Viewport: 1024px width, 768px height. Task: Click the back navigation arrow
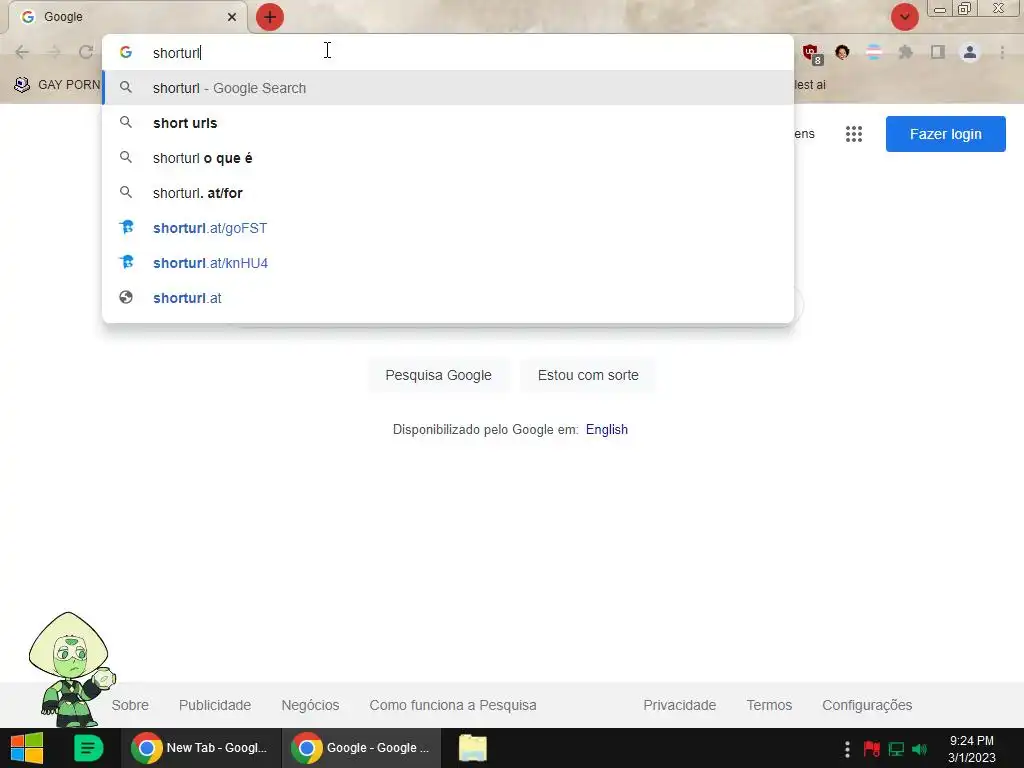click(x=22, y=52)
